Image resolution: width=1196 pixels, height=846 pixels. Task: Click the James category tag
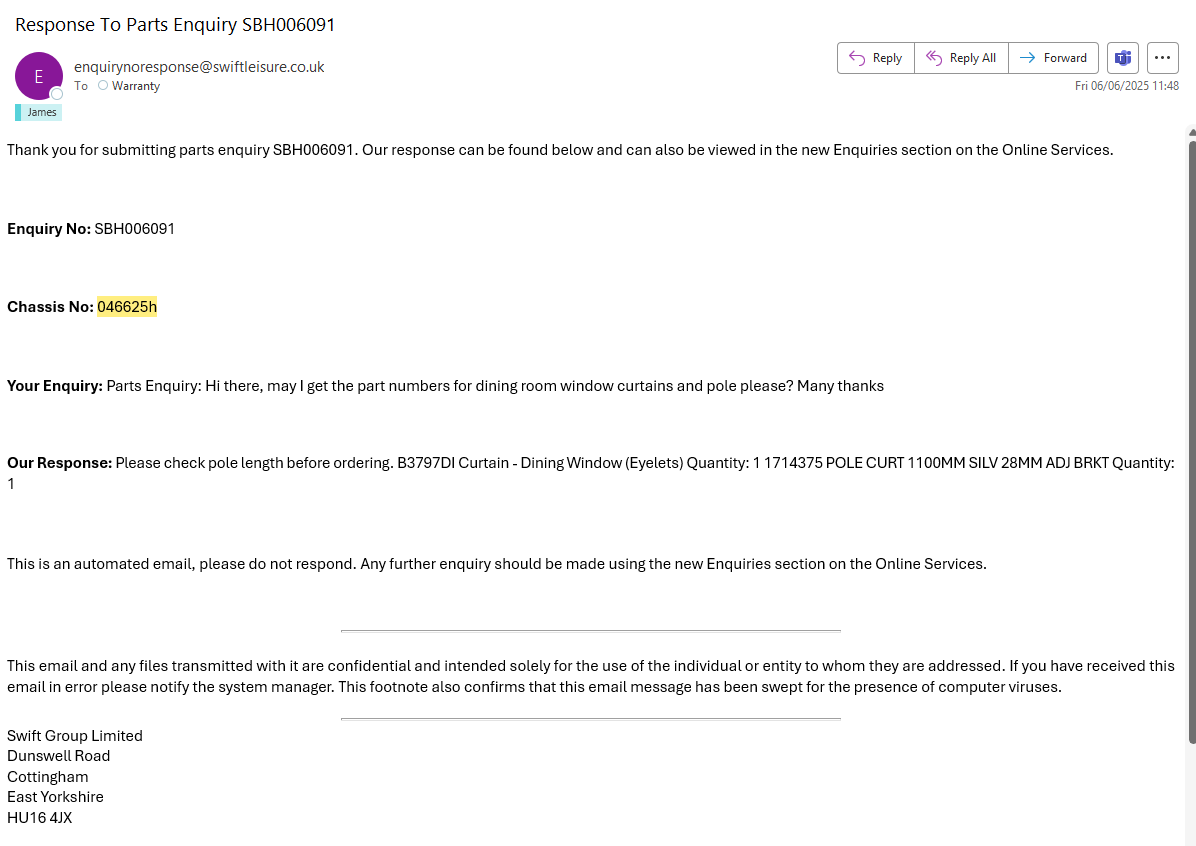click(41, 112)
